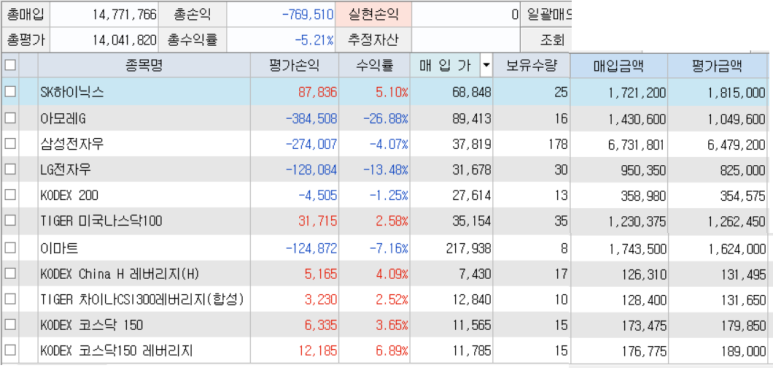Click 삼성전자우 loss value -274,007
Image resolution: width=773 pixels, height=368 pixels.
[x=312, y=144]
